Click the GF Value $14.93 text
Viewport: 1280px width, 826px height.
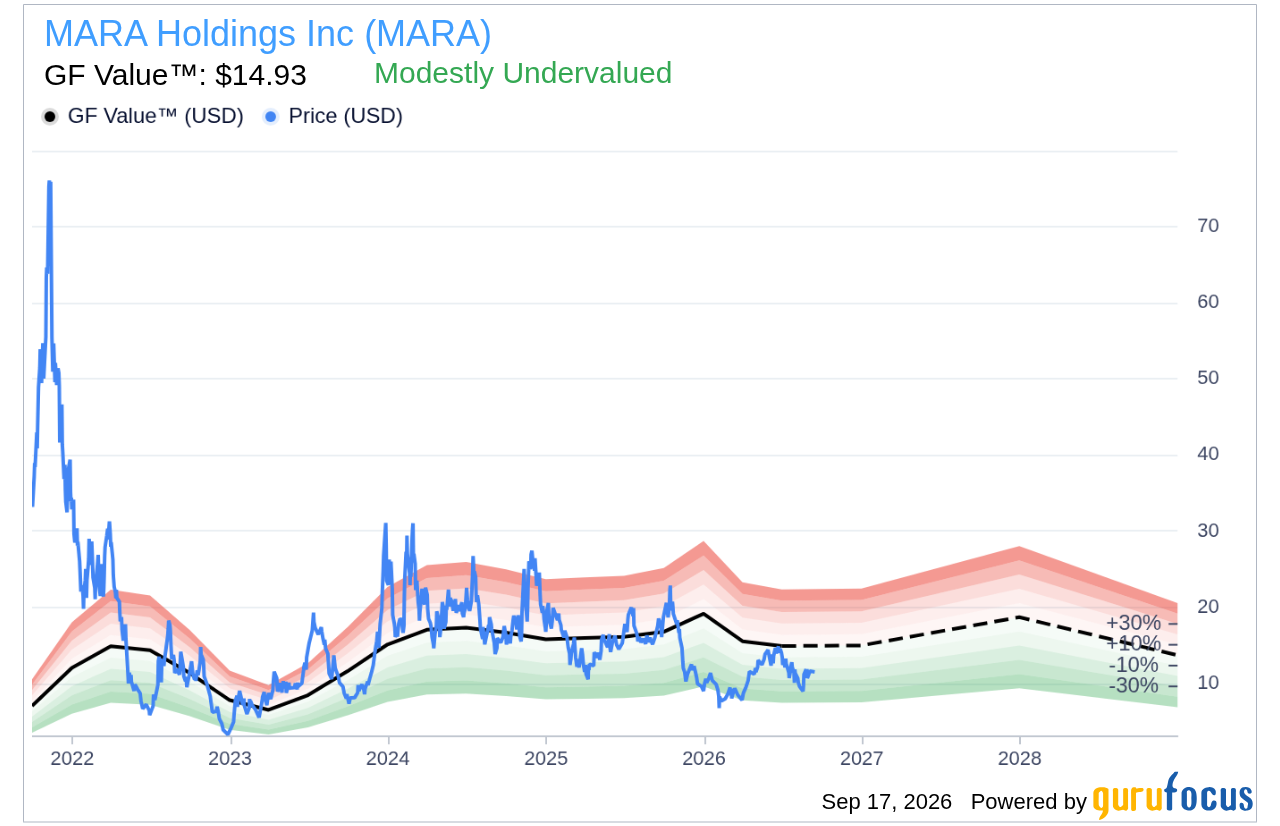coord(175,75)
